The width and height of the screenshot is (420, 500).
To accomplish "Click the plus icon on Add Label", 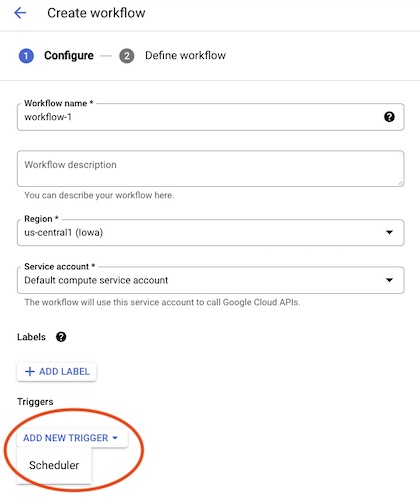I will coord(30,372).
